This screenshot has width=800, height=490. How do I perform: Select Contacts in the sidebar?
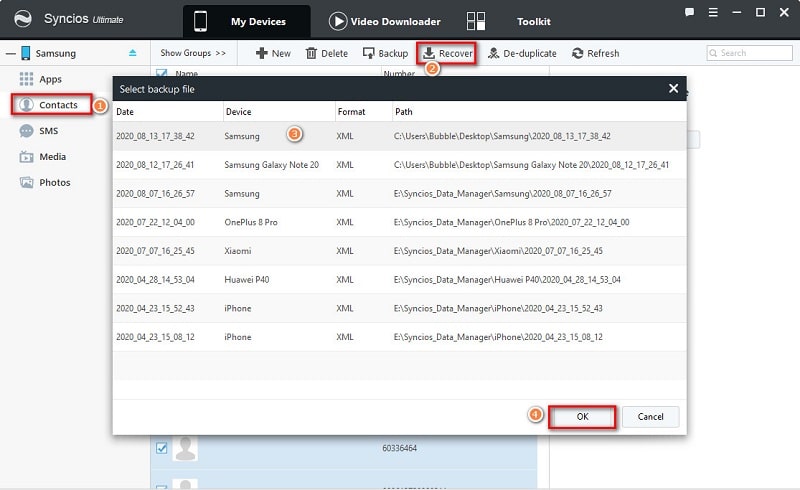pyautogui.click(x=52, y=105)
